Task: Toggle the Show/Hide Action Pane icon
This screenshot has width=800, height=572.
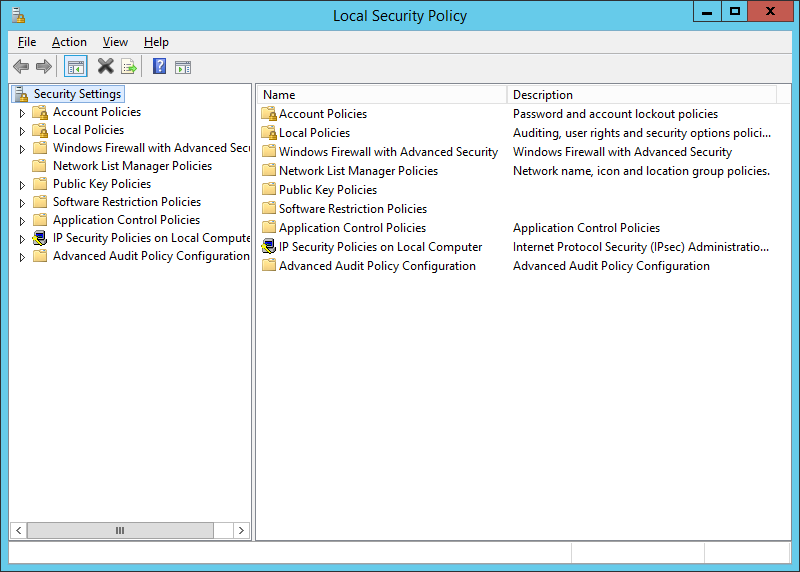Action: pos(183,67)
